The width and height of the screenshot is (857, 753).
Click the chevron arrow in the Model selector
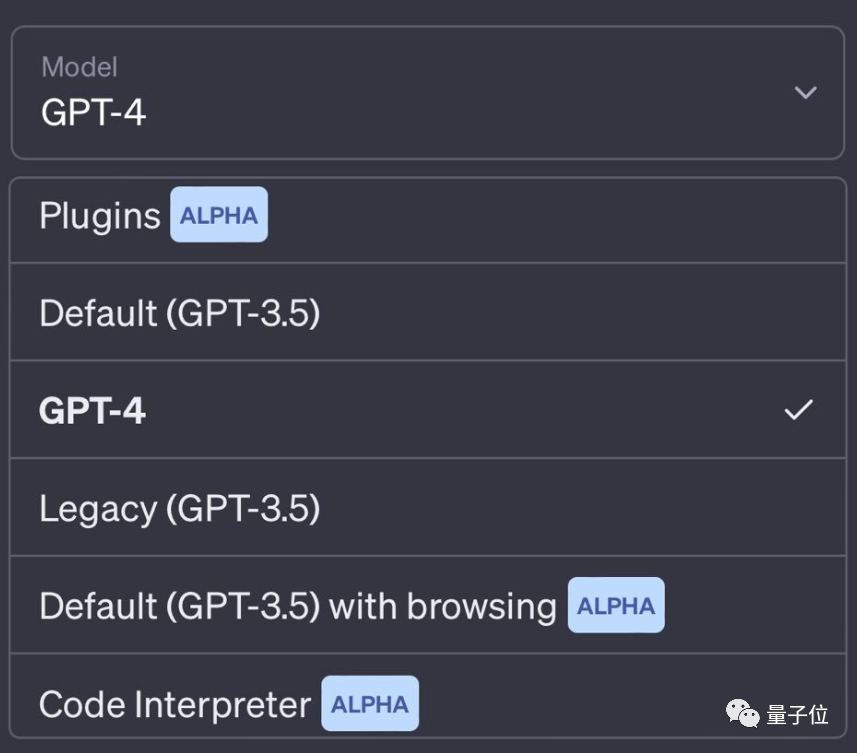[x=805, y=93]
